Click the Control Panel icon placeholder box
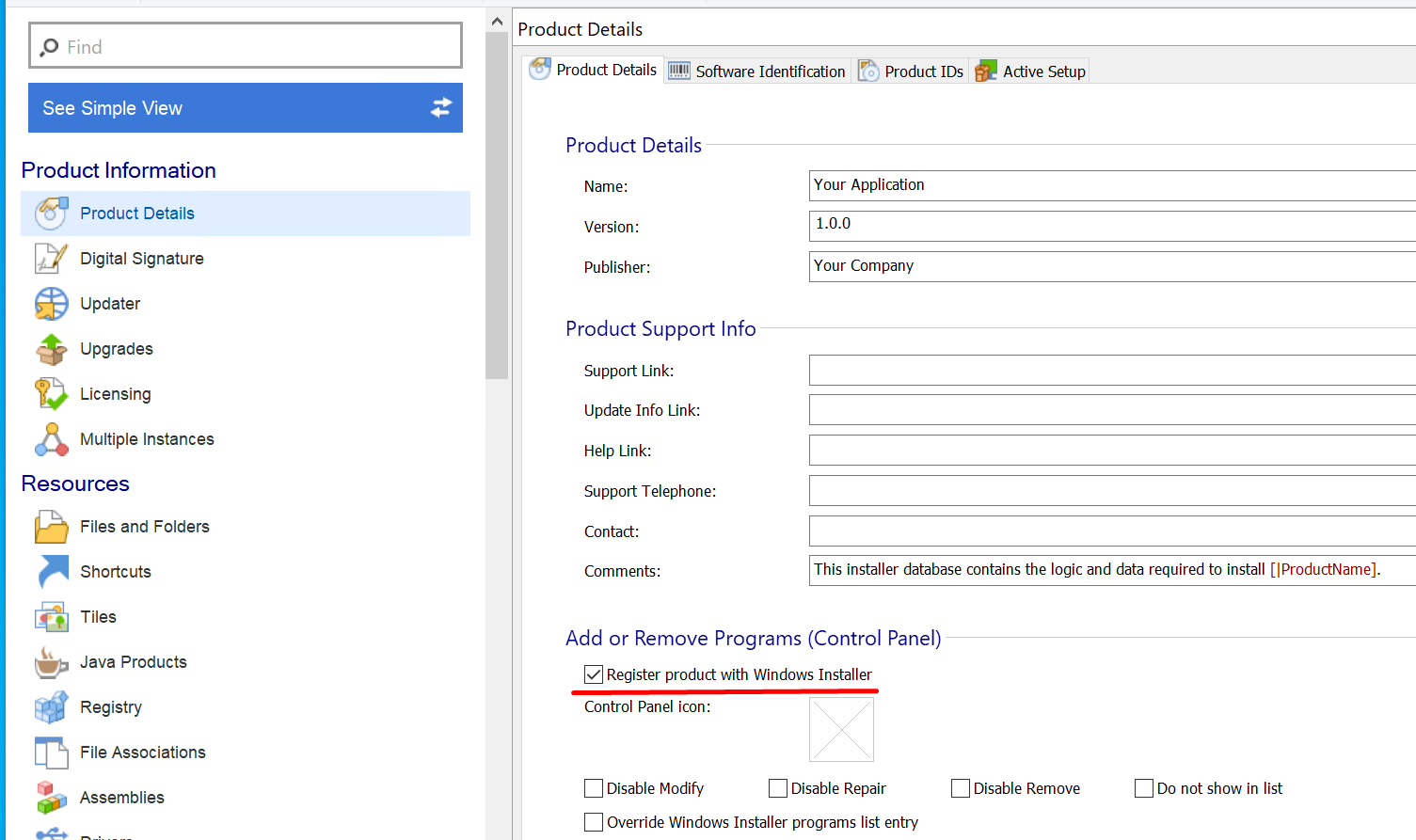The image size is (1416, 840). [x=841, y=729]
